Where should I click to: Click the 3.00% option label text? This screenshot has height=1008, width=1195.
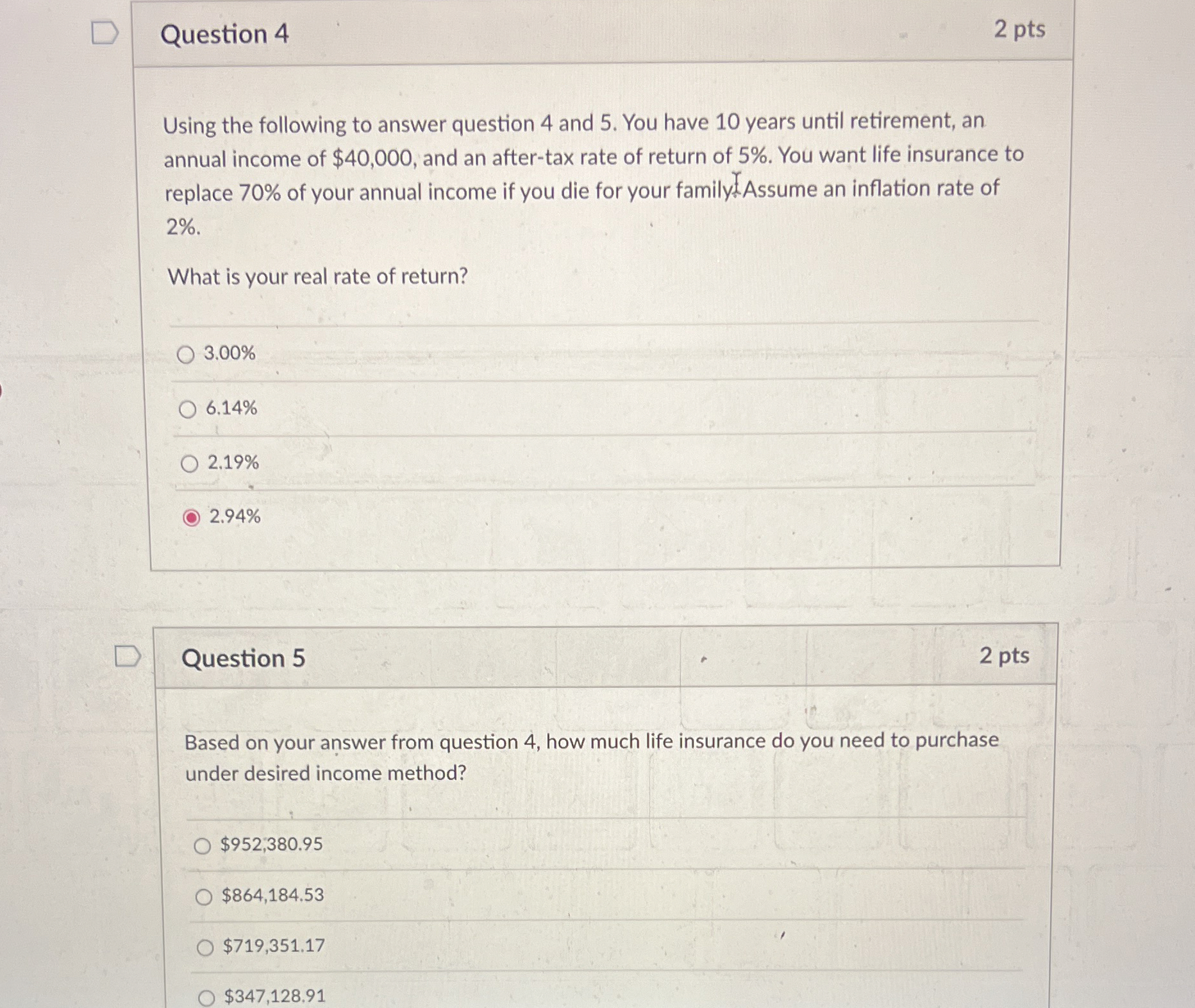[229, 352]
